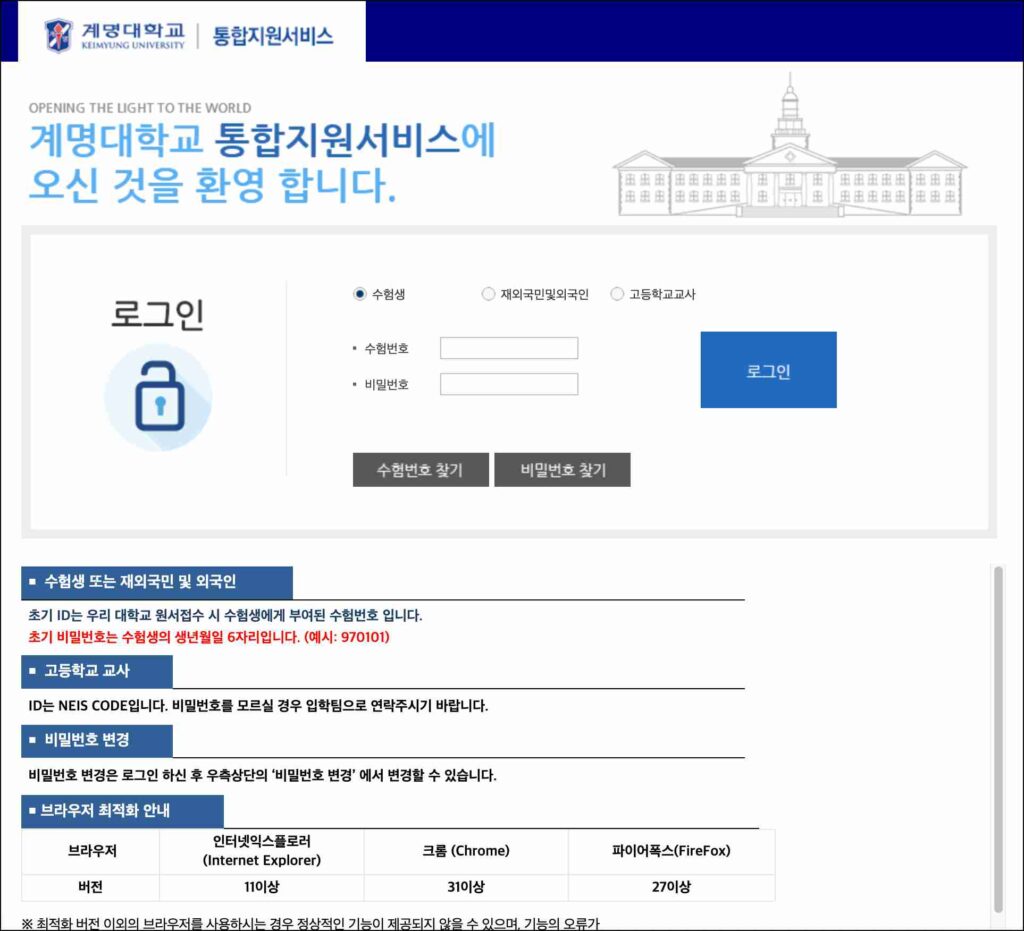The image size is (1024, 931).
Task: Open 수험번호 찾기 to find exam number
Action: (420, 470)
